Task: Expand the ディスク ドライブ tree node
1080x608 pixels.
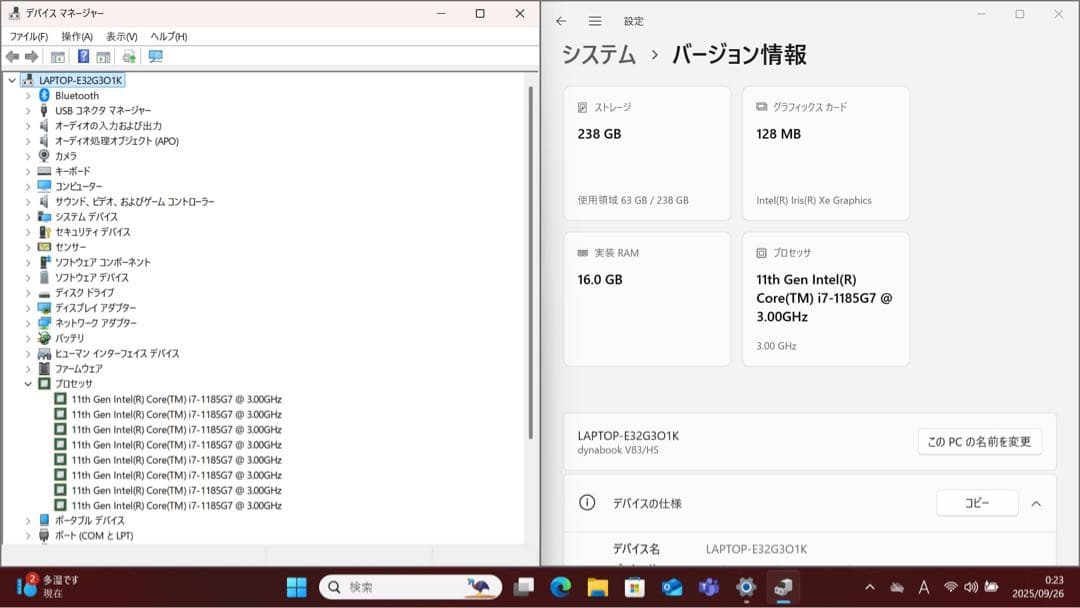Action: (28, 293)
